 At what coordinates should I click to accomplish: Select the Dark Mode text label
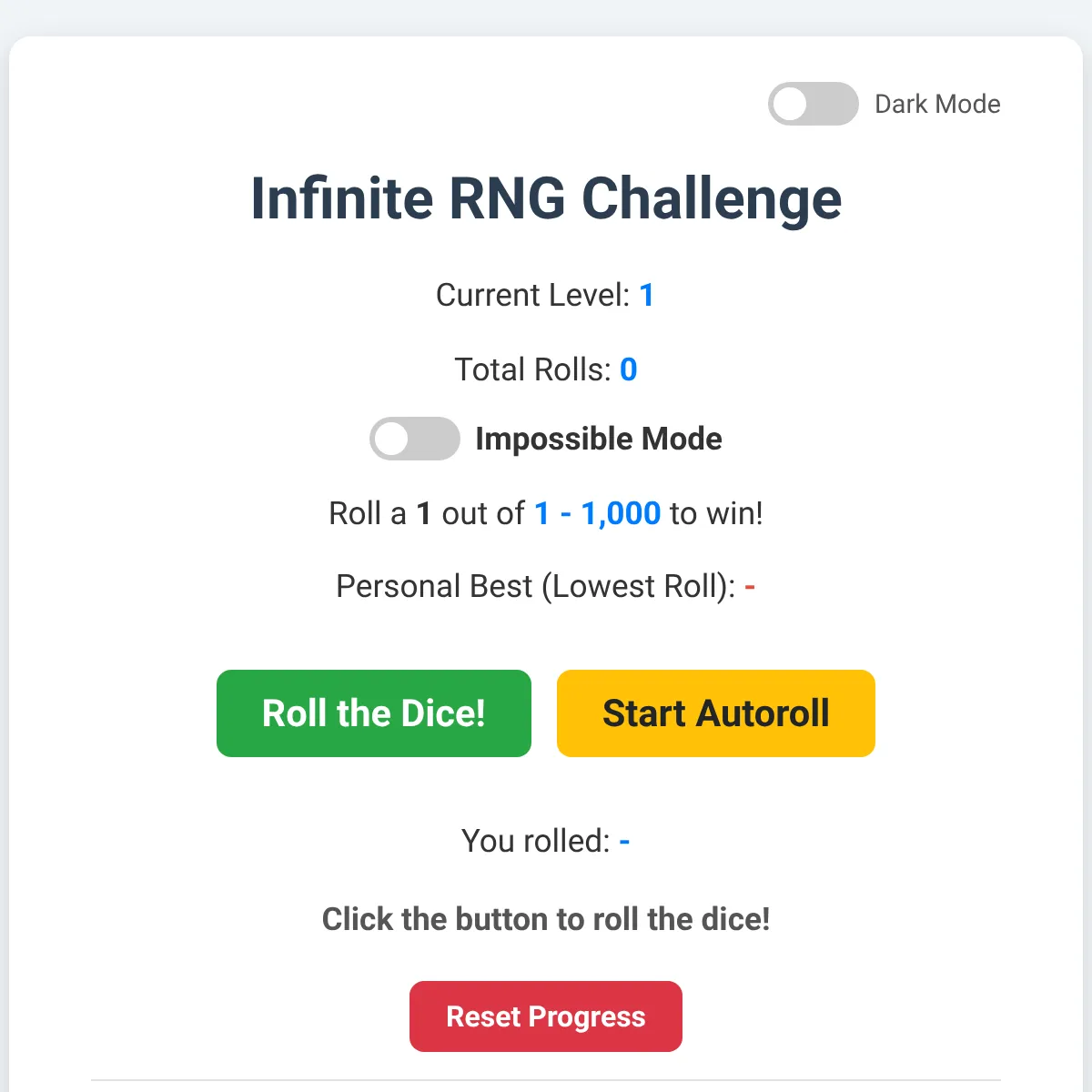click(937, 104)
